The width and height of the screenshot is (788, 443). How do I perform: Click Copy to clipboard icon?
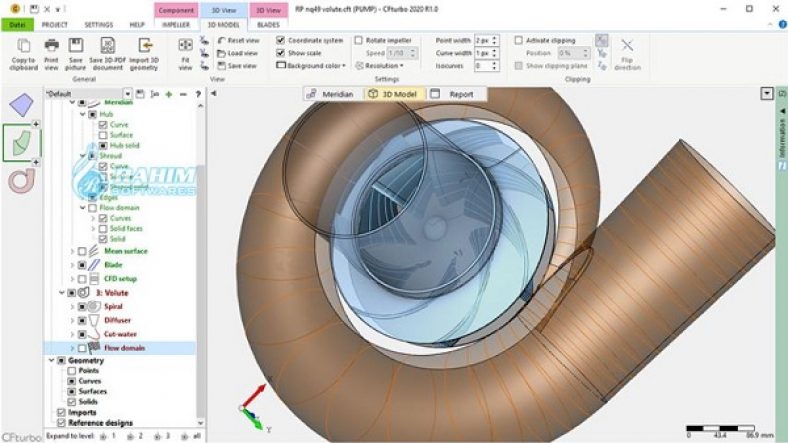[23, 46]
